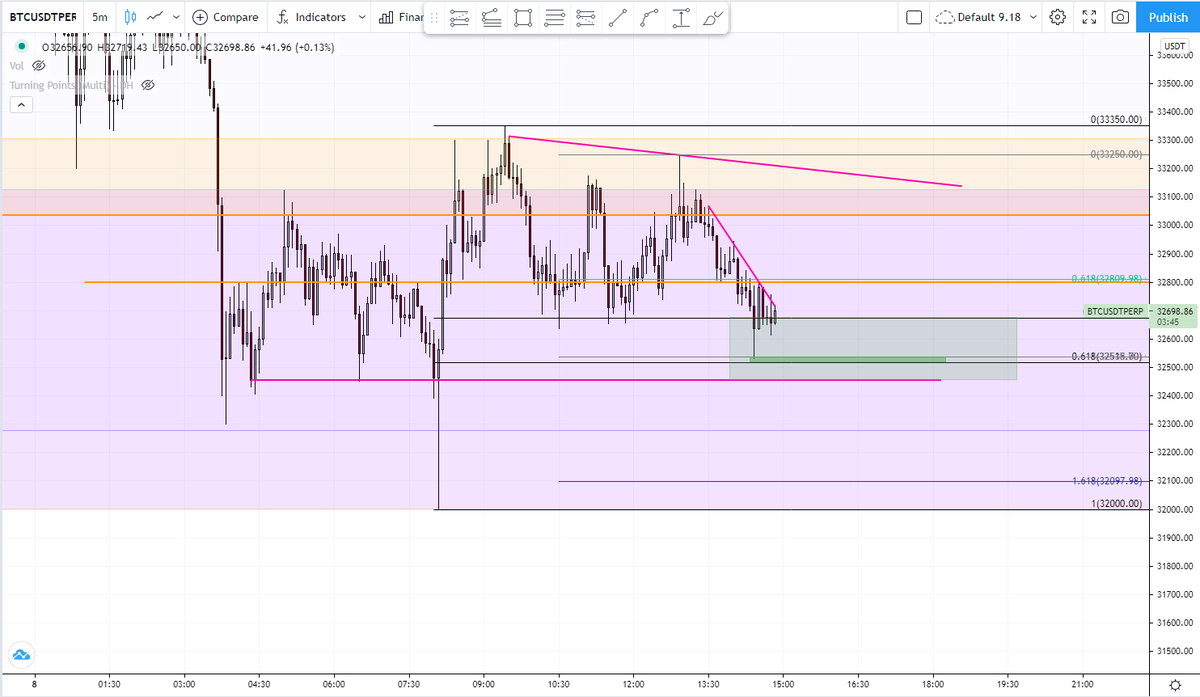Open the 5m timeframe selector

(x=100, y=17)
